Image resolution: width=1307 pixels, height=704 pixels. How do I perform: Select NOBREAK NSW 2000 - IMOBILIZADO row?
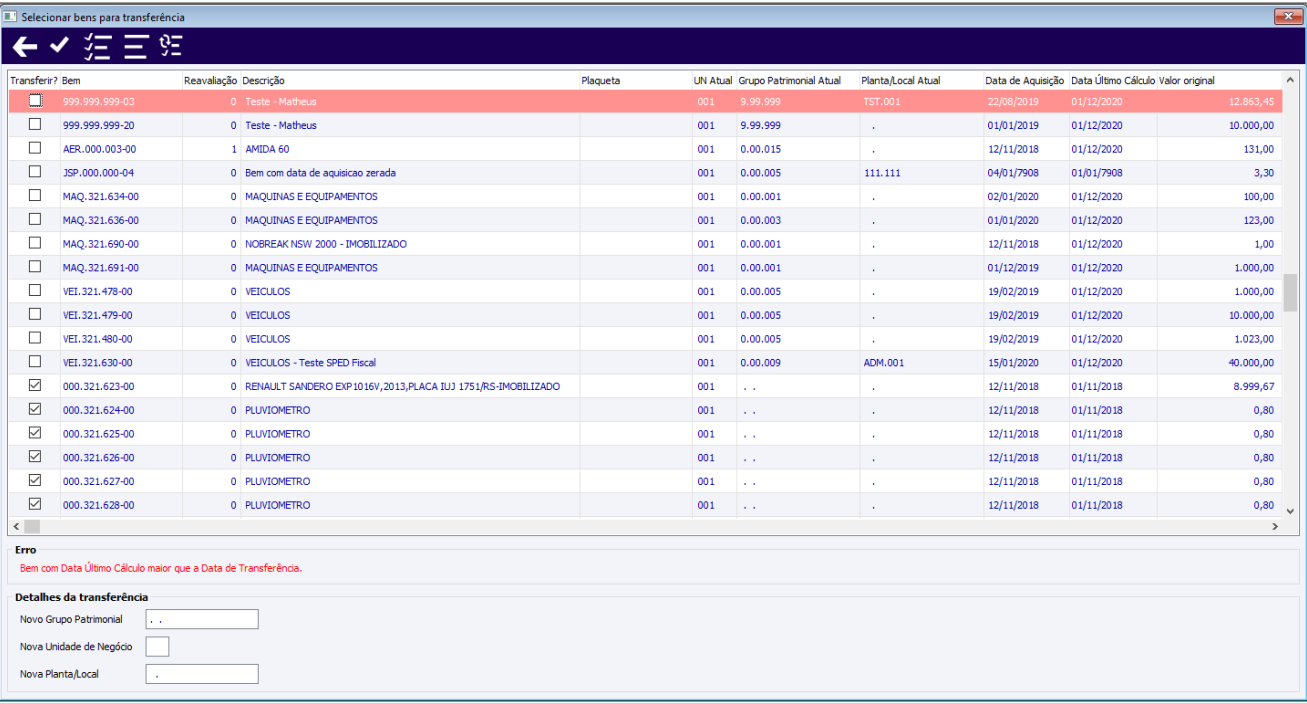tap(645, 244)
